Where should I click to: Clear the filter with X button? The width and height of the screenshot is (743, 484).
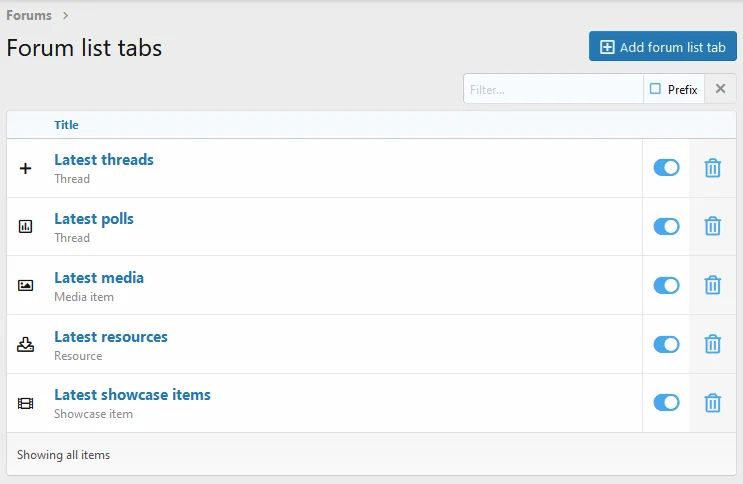(720, 89)
